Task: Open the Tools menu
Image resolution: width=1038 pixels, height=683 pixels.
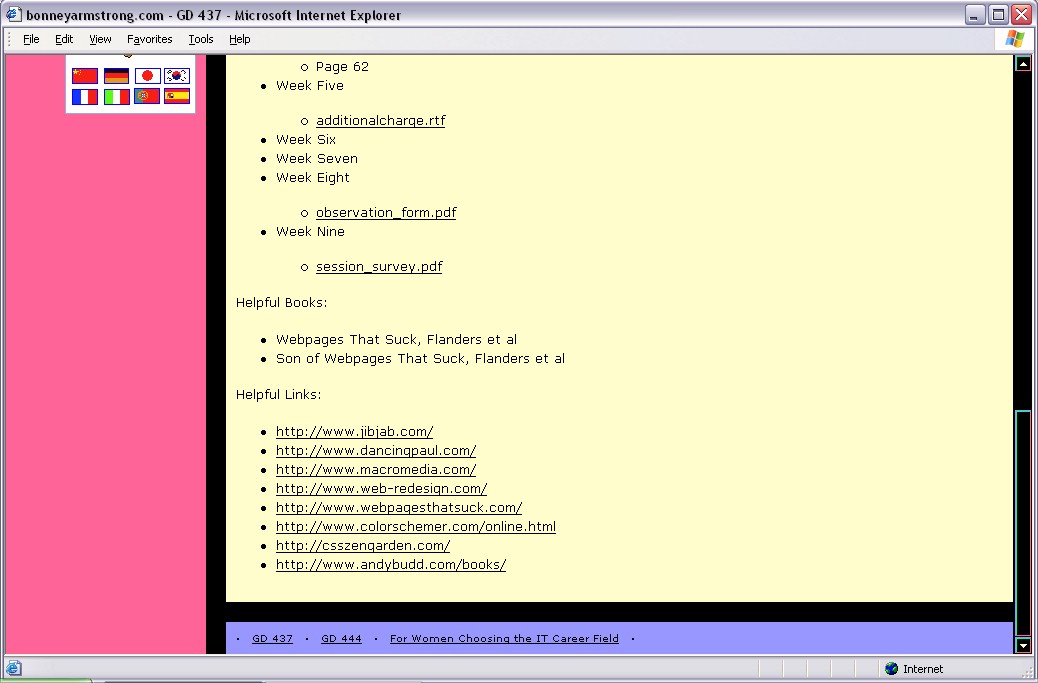Action: tap(201, 39)
